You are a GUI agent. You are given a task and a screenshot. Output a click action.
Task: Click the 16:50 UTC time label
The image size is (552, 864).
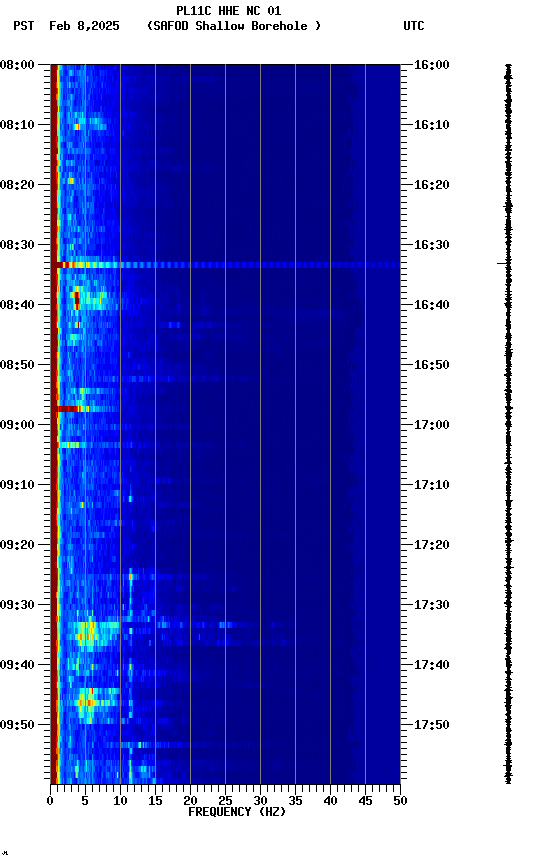pyautogui.click(x=432, y=365)
